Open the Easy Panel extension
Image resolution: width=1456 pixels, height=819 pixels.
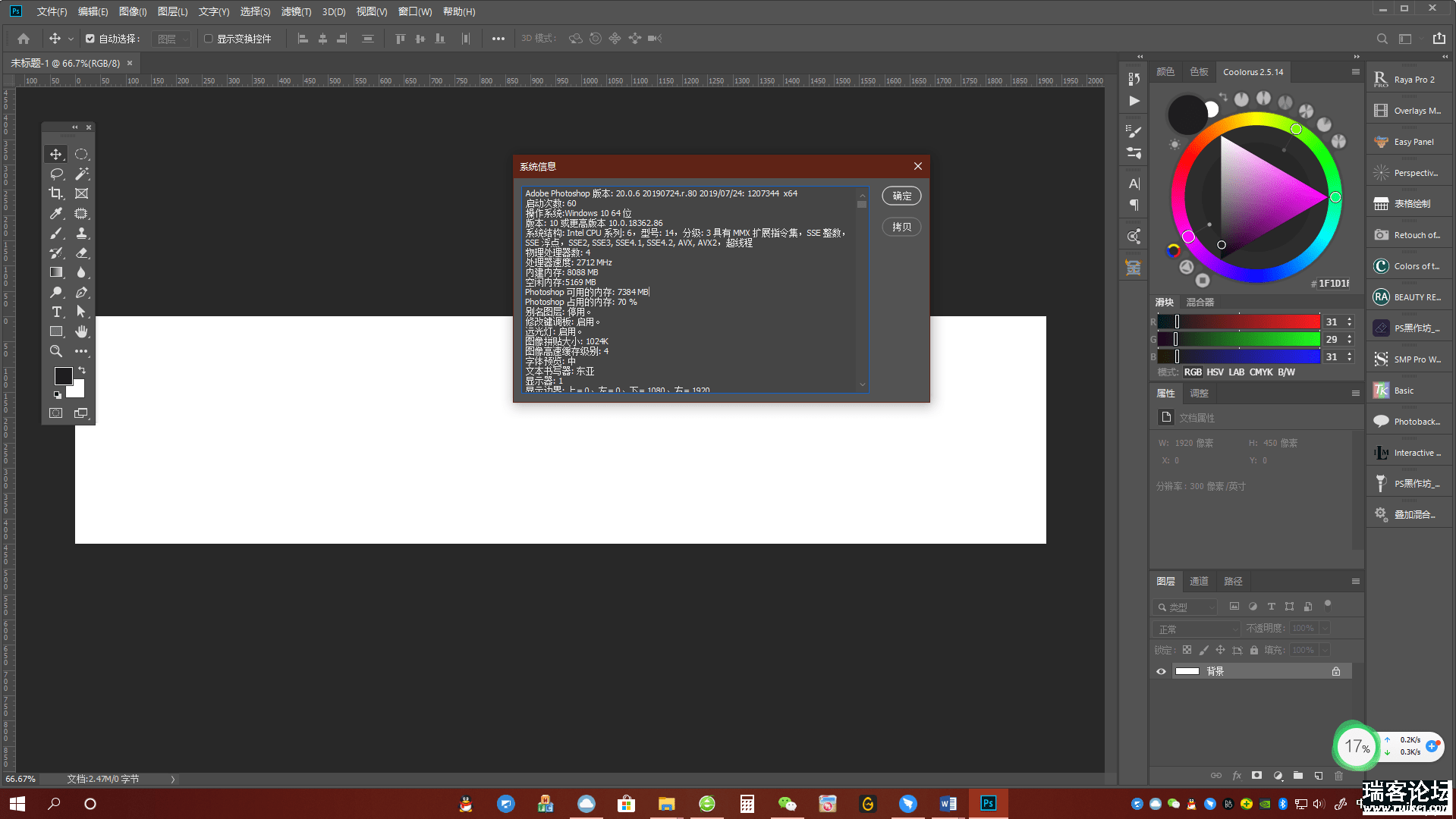1410,142
